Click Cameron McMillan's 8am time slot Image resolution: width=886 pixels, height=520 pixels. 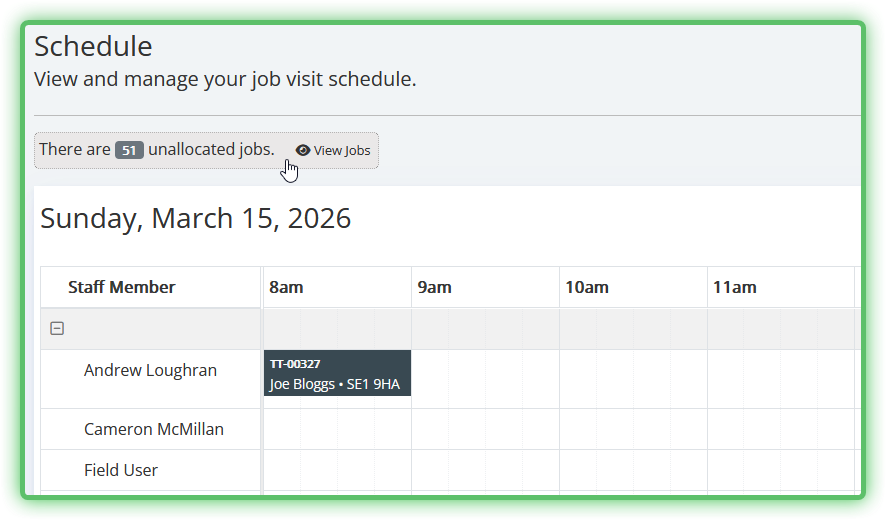coord(337,429)
